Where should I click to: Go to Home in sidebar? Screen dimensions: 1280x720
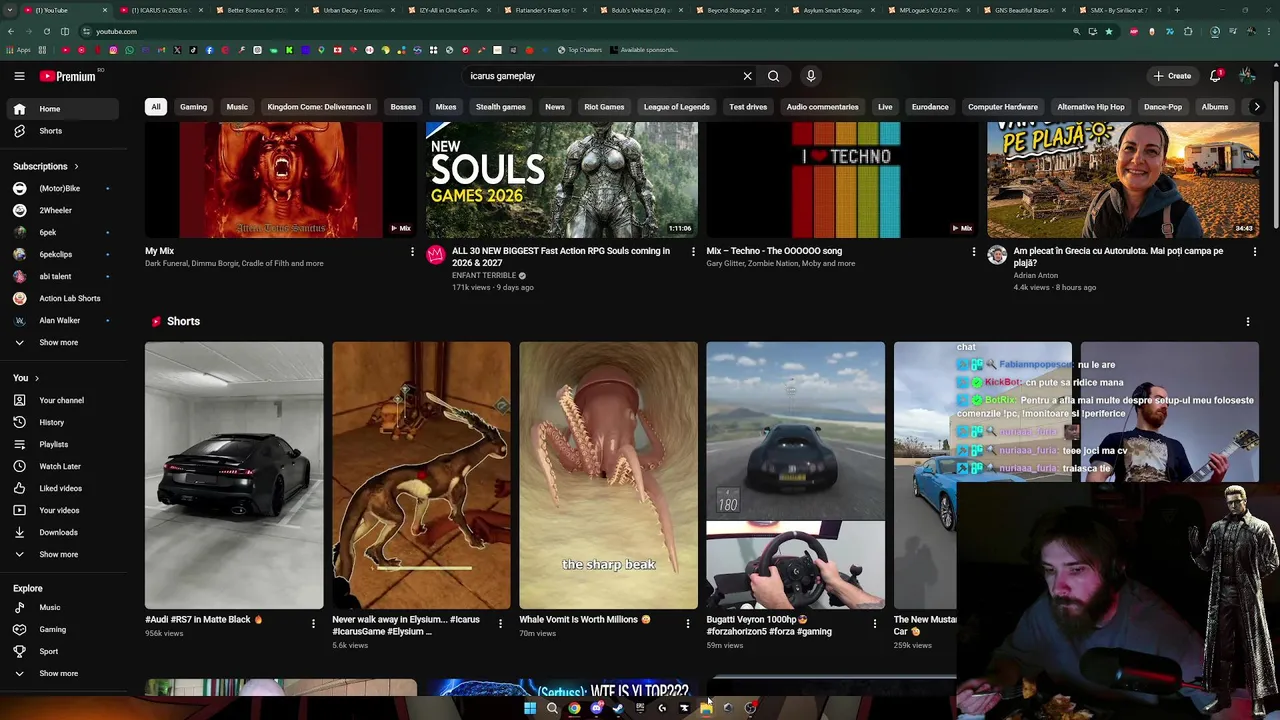pos(64,109)
